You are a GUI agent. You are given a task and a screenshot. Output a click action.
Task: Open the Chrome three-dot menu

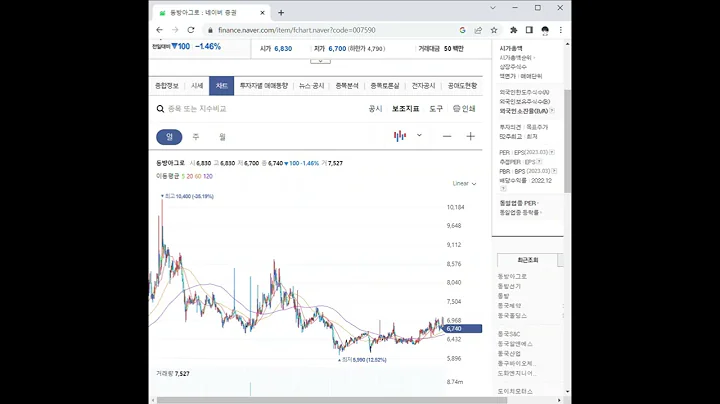point(561,30)
